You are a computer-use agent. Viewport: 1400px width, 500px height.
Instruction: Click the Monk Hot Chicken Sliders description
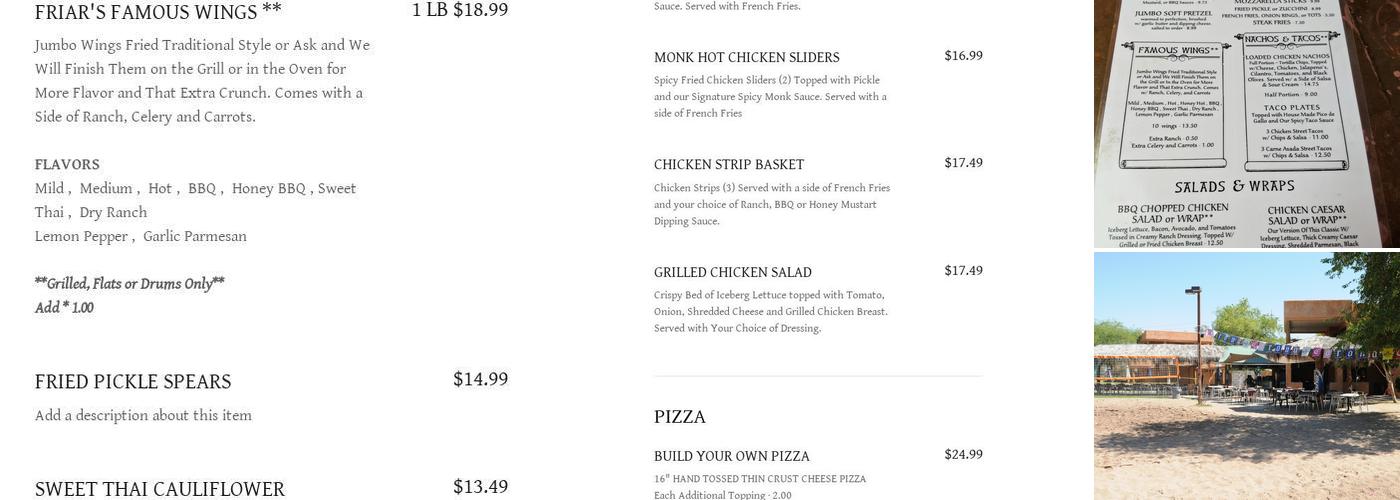tap(770, 97)
